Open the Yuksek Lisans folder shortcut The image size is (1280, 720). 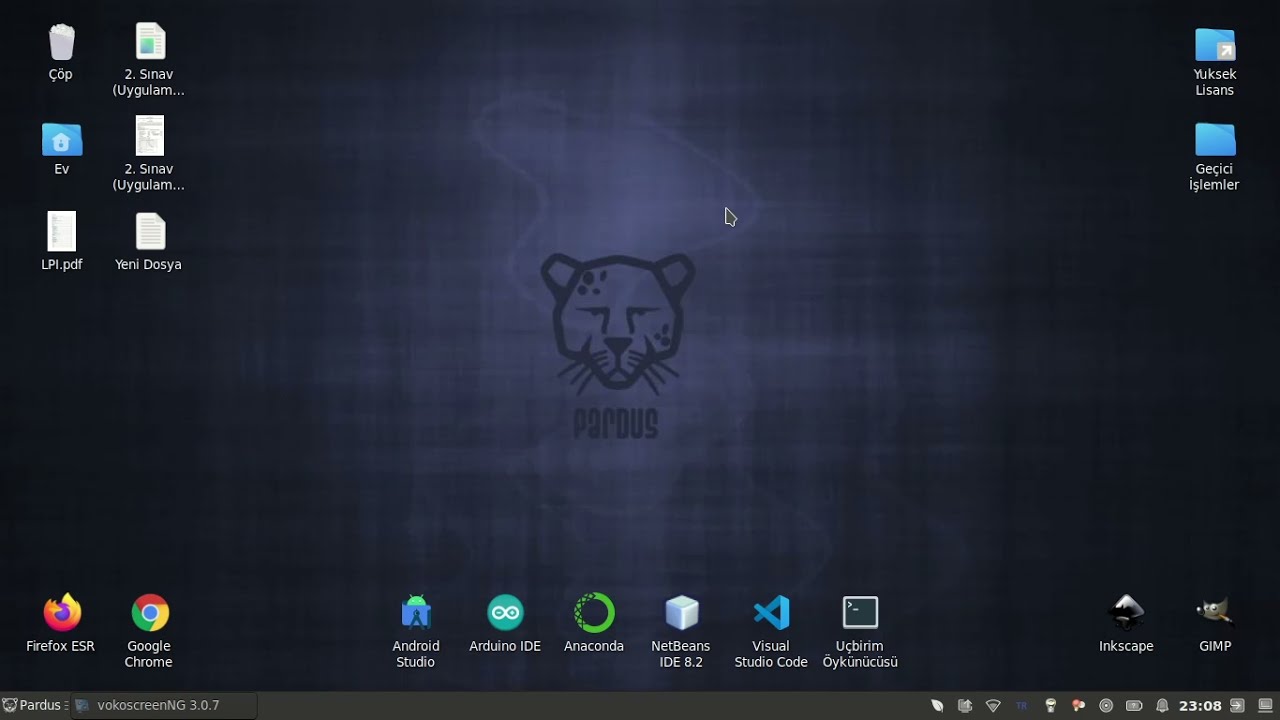(x=1215, y=61)
